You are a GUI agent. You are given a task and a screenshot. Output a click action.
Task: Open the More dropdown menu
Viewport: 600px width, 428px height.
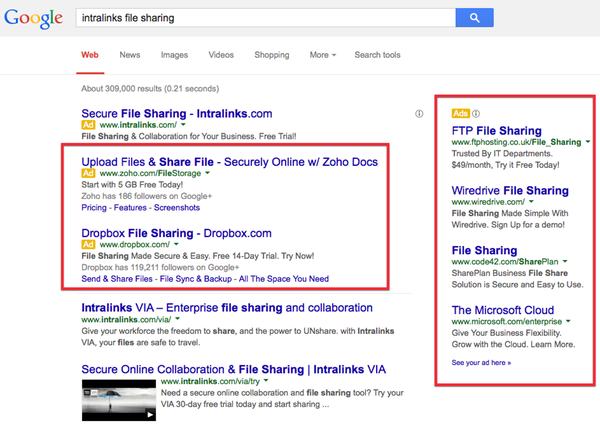[323, 55]
